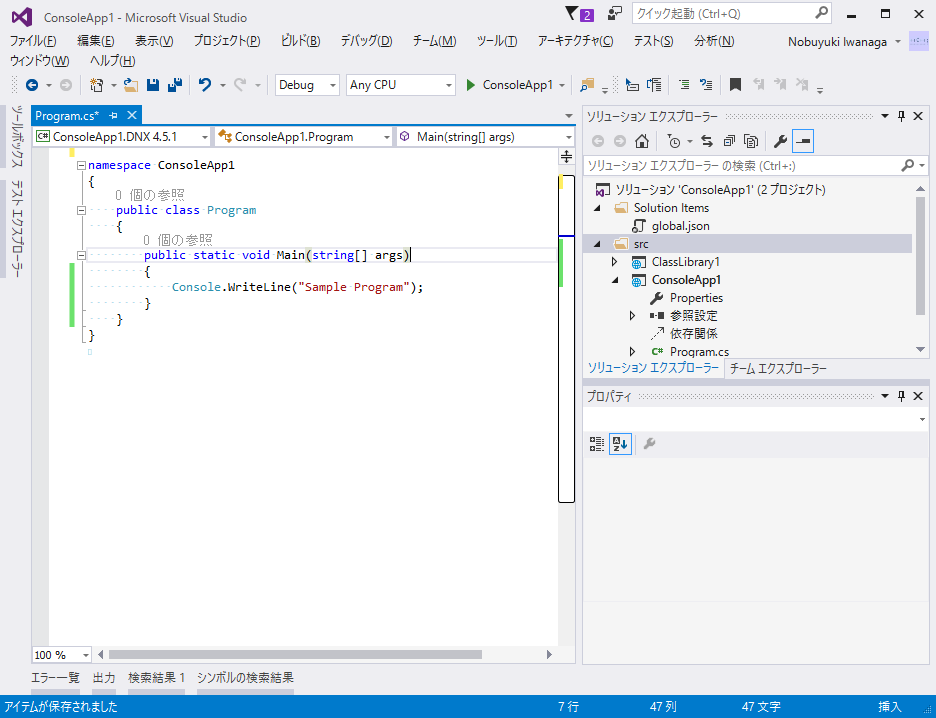The height and width of the screenshot is (718, 936).
Task: Pin the Program.cs tab
Action: [114, 116]
